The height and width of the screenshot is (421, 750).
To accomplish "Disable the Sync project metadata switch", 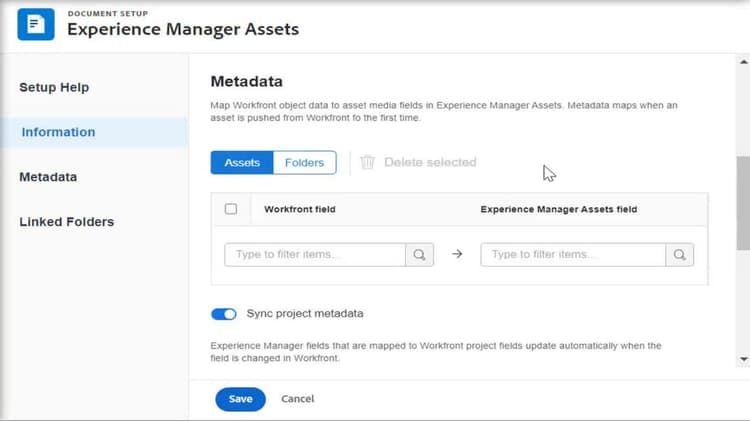I will point(223,314).
